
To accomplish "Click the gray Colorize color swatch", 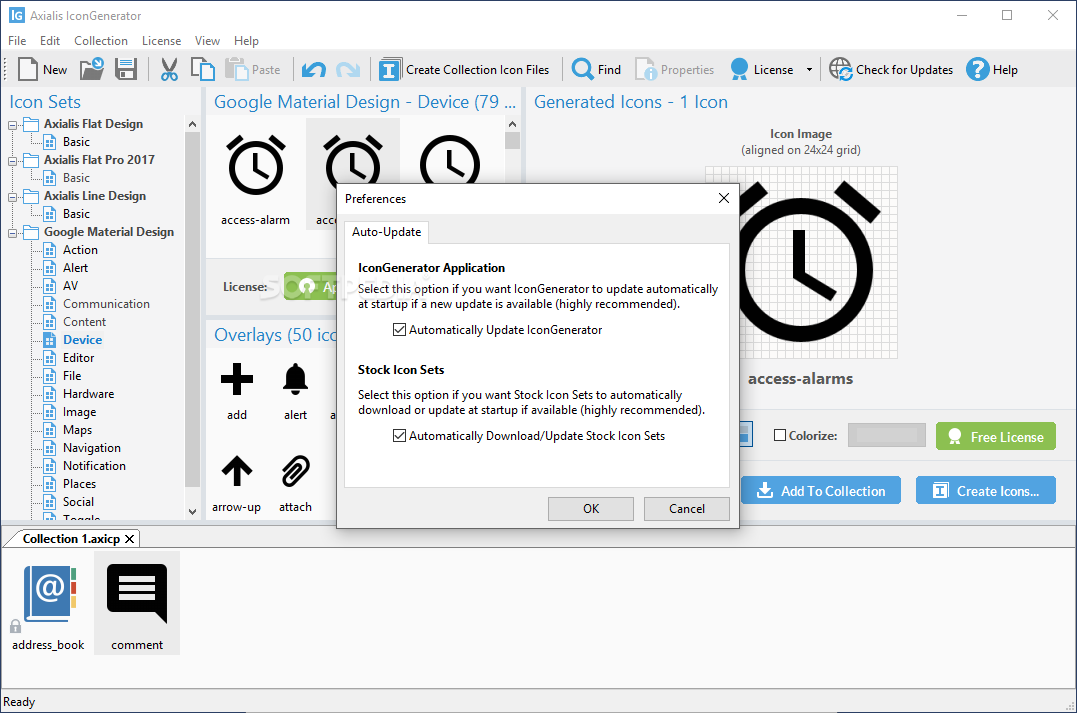I will coord(887,435).
